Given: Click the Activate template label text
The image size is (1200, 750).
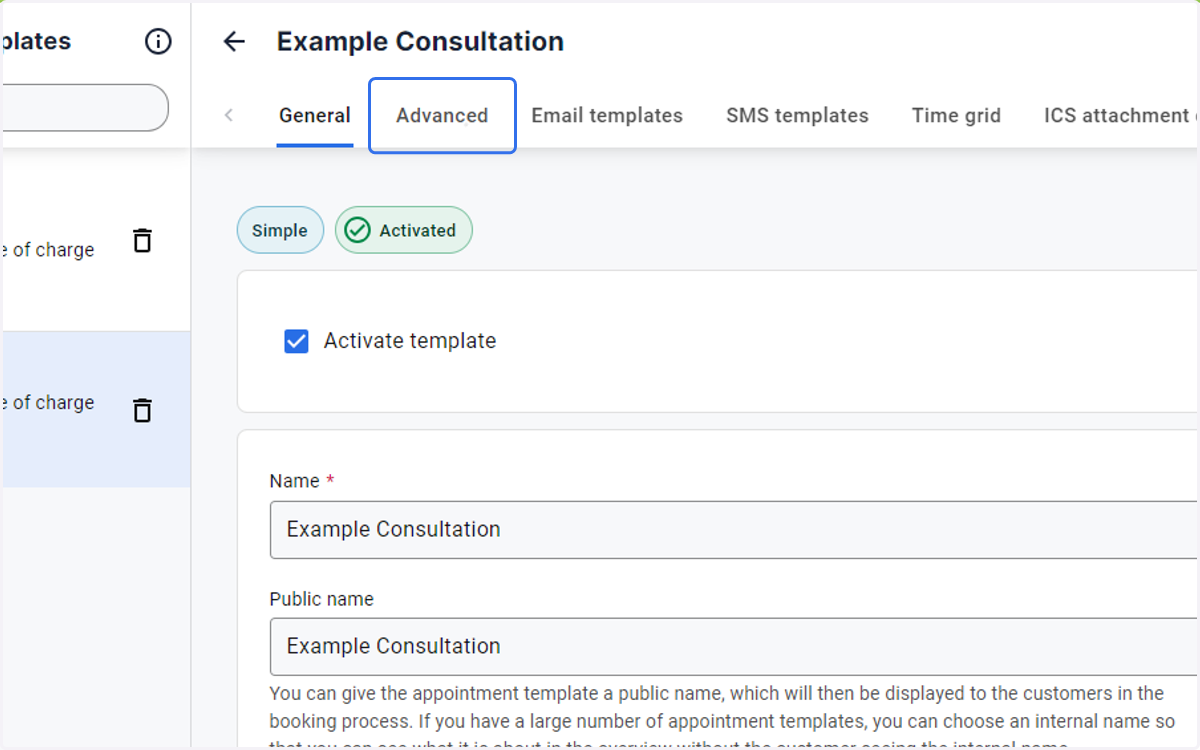Looking at the screenshot, I should (x=410, y=341).
